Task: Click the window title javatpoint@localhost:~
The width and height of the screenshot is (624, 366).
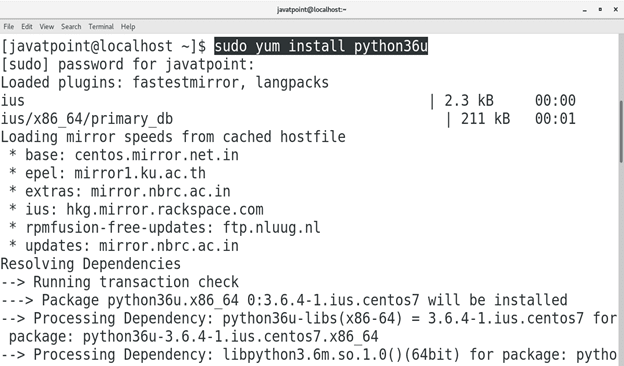Action: click(x=312, y=10)
